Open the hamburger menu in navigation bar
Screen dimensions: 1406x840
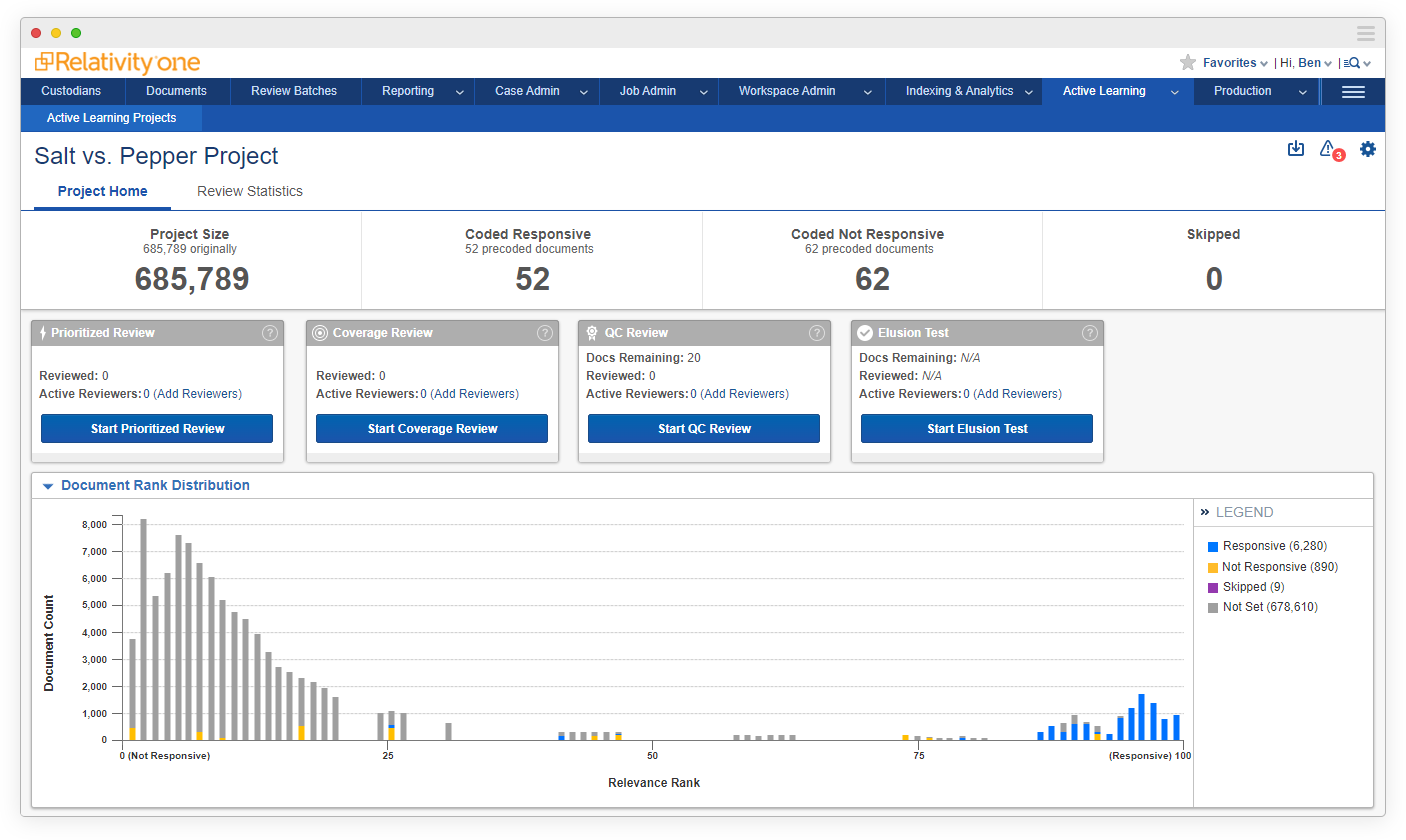point(1353,91)
